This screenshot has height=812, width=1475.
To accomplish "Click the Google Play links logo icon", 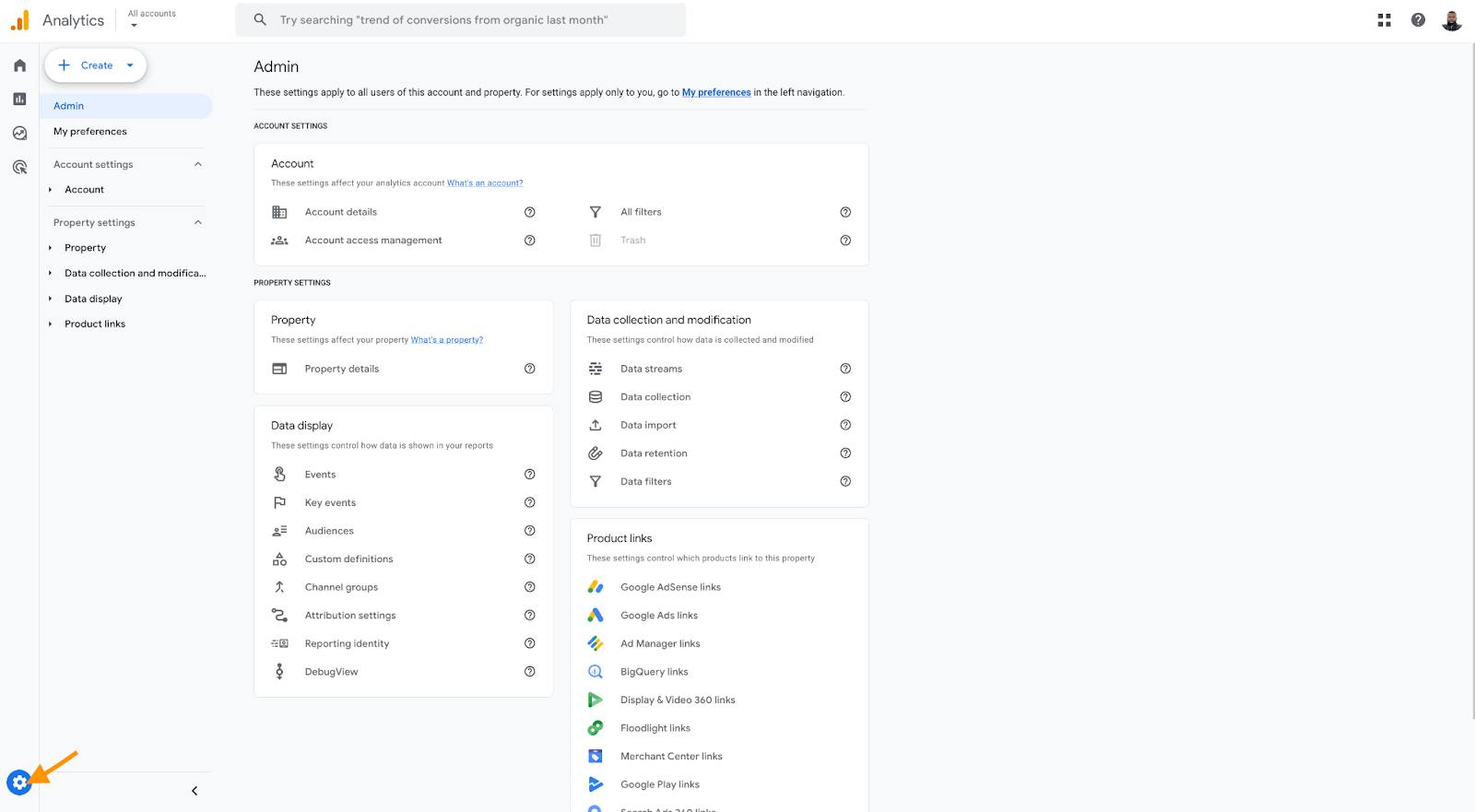I will [x=596, y=784].
